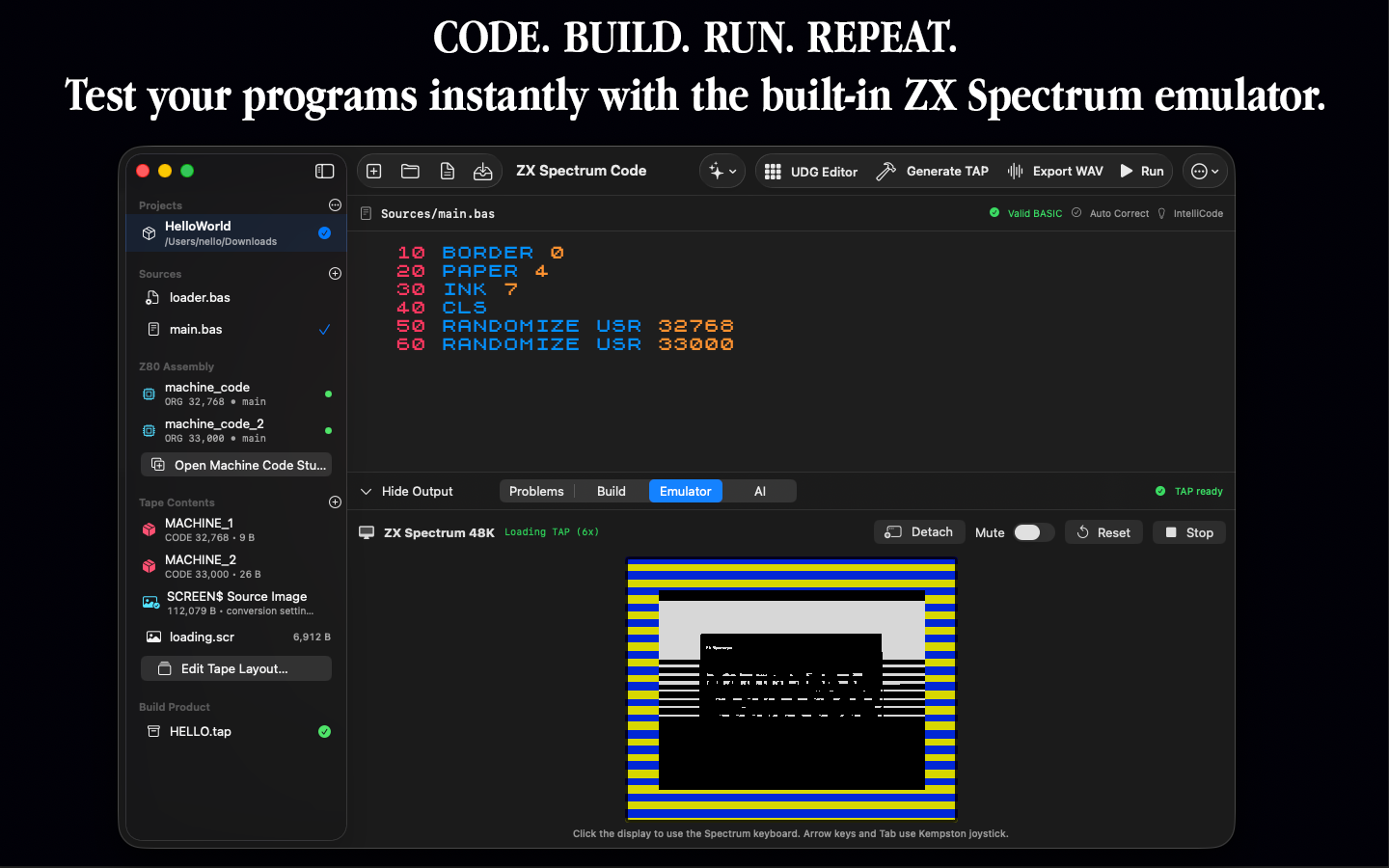Screen dimensions: 1389x868
Task: Click the new document icon in toolbar
Action: (447, 171)
